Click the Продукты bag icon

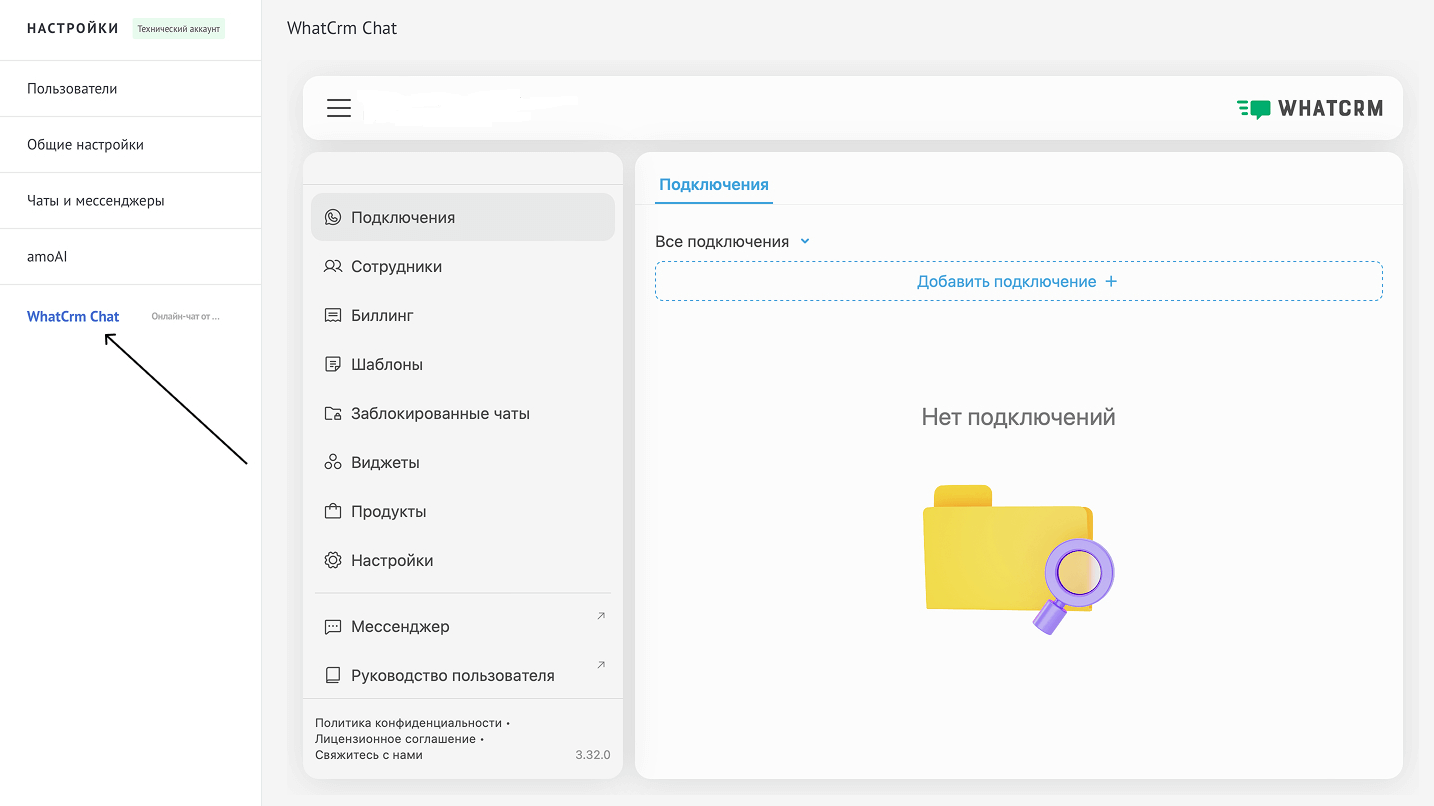point(333,511)
